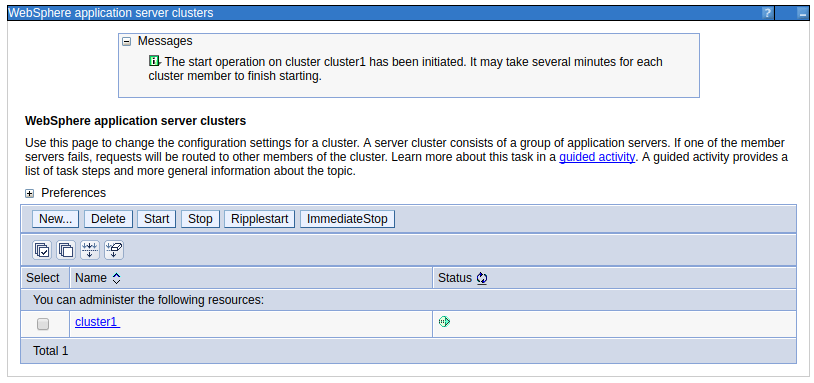Screen dimensions: 814x383
Task: Click the Delete button
Action: pos(108,219)
